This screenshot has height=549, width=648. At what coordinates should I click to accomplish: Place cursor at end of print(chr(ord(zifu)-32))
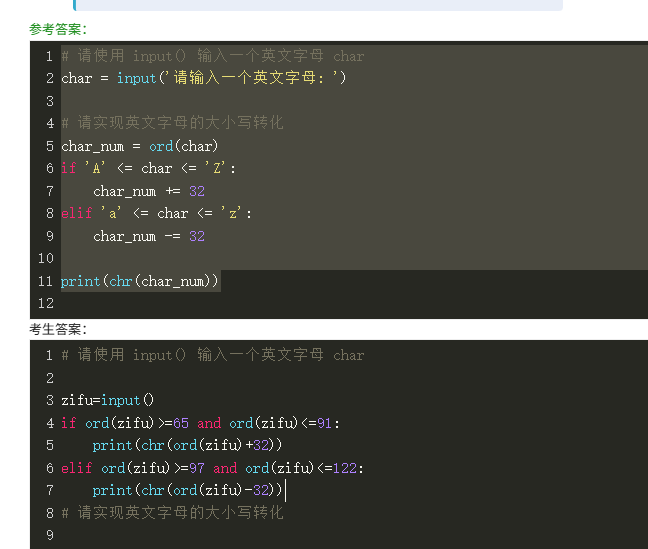[284, 490]
